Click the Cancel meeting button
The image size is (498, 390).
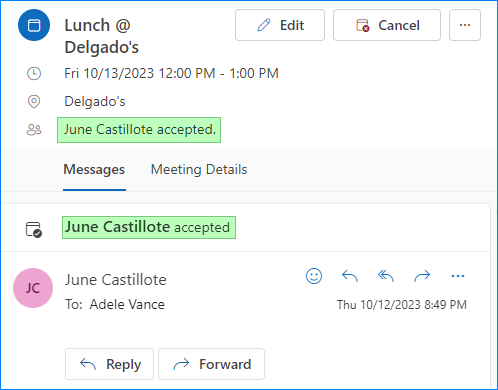click(387, 25)
